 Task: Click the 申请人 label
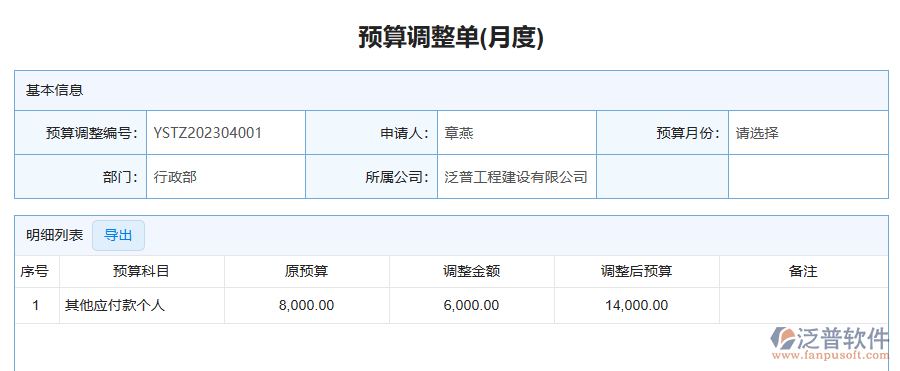pos(405,133)
